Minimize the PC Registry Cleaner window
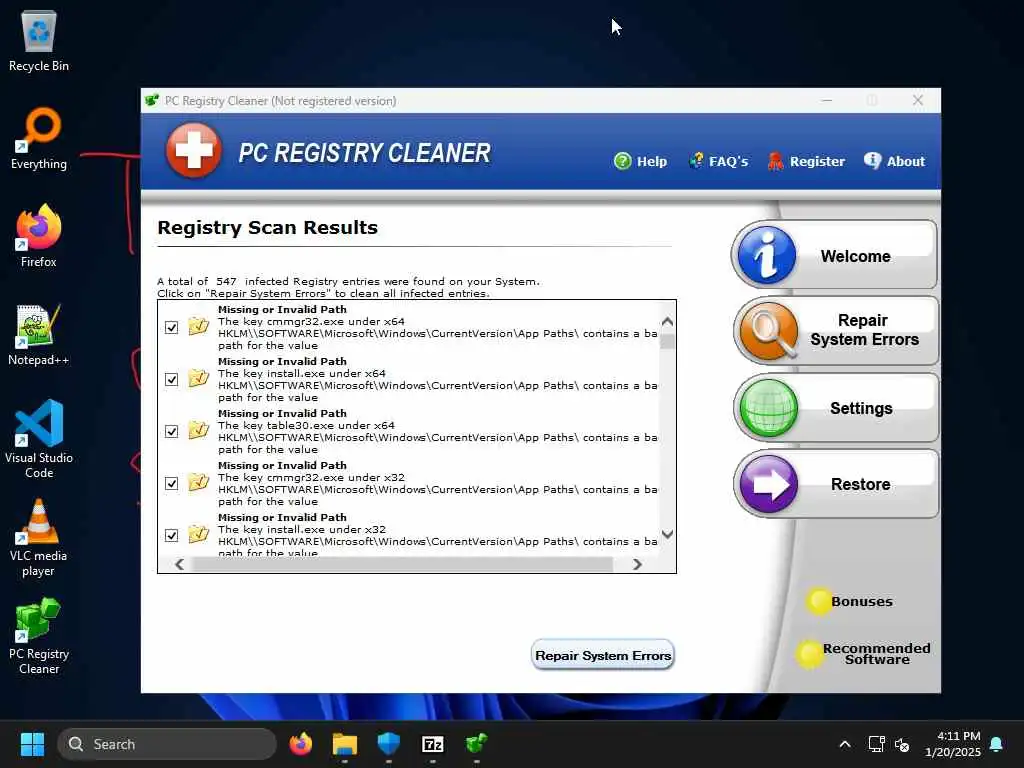Image resolution: width=1024 pixels, height=768 pixels. [x=827, y=100]
